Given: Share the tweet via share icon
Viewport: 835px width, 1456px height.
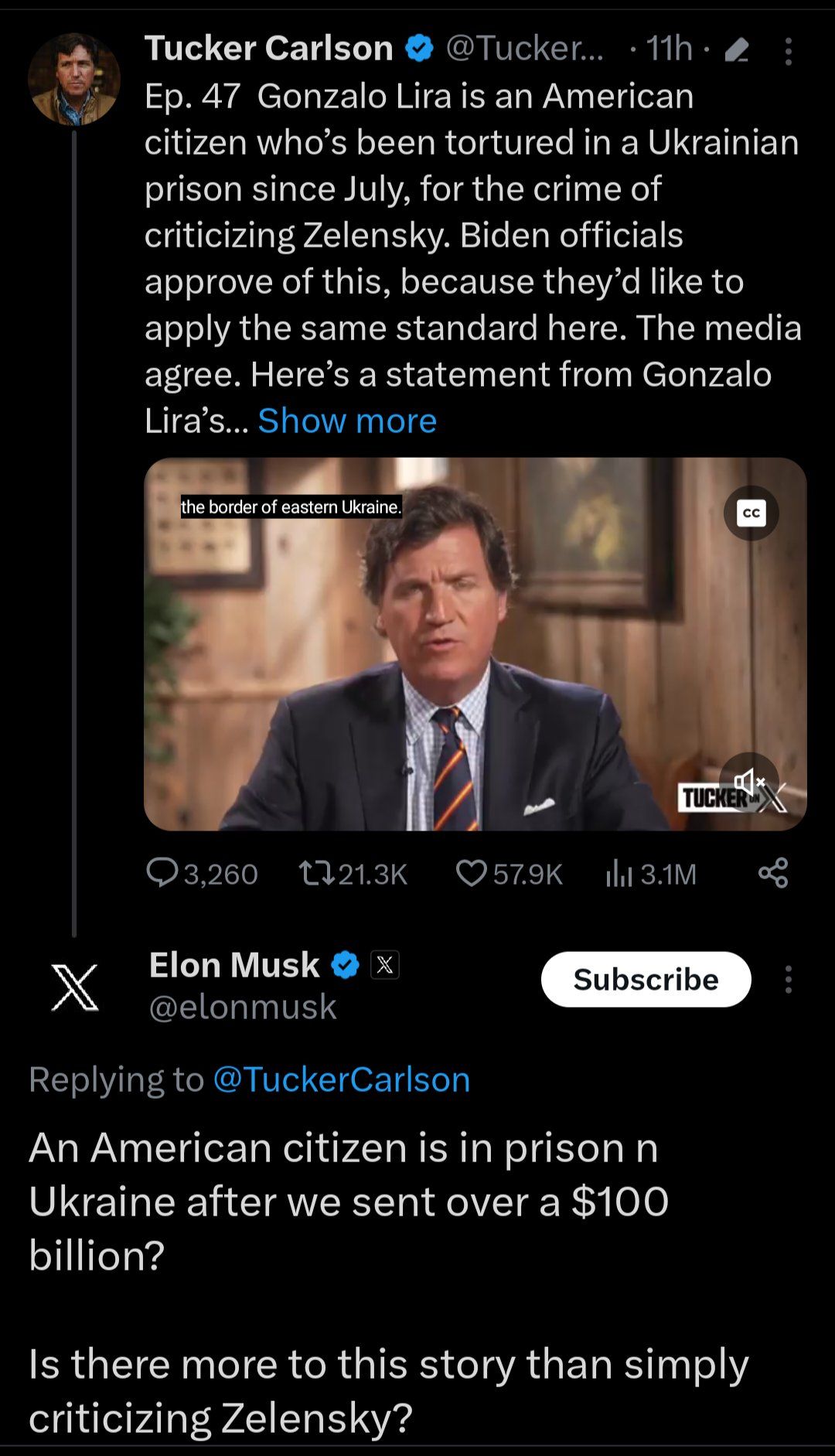Looking at the screenshot, I should pyautogui.click(x=773, y=872).
